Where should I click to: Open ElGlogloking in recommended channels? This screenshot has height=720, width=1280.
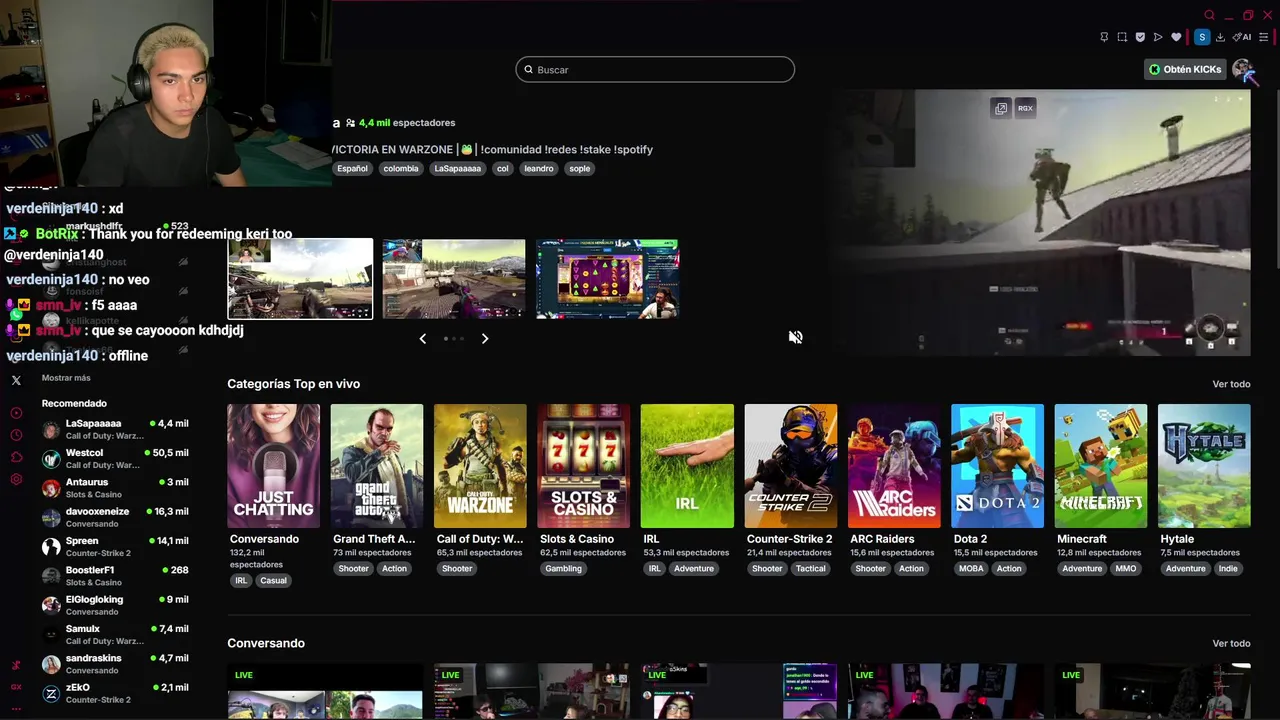coord(115,605)
